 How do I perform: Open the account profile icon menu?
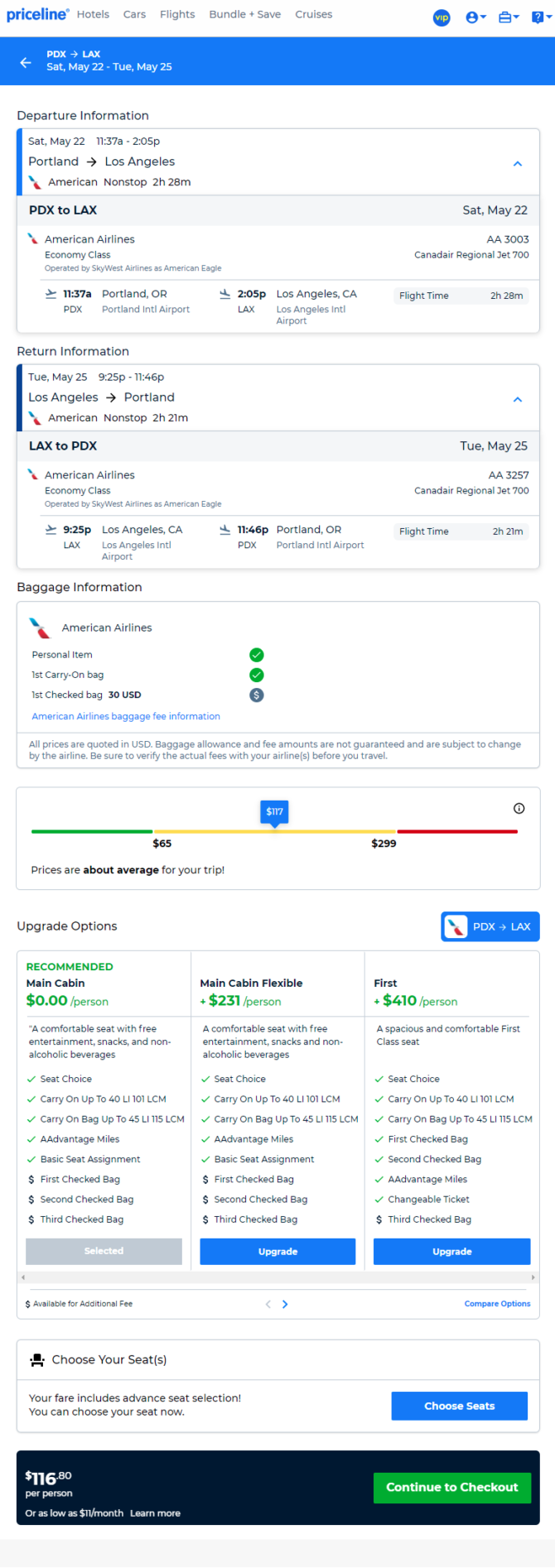(475, 17)
